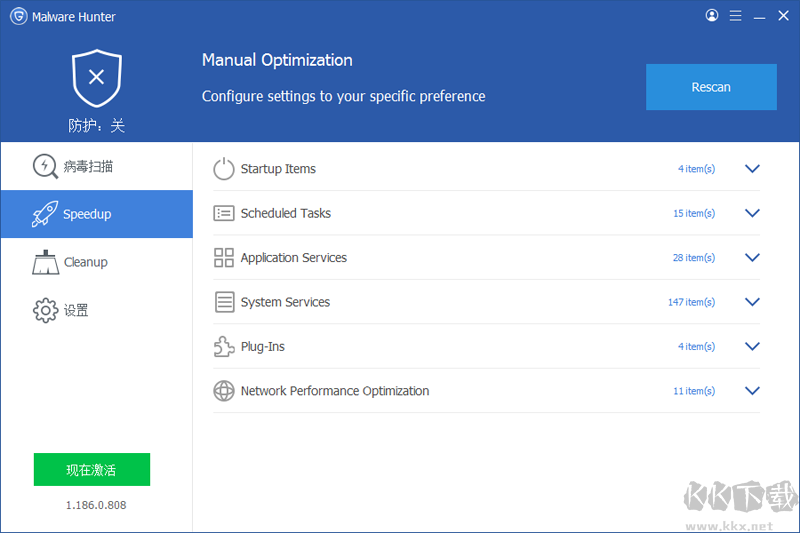Expand the System Services chevron

coord(753,302)
